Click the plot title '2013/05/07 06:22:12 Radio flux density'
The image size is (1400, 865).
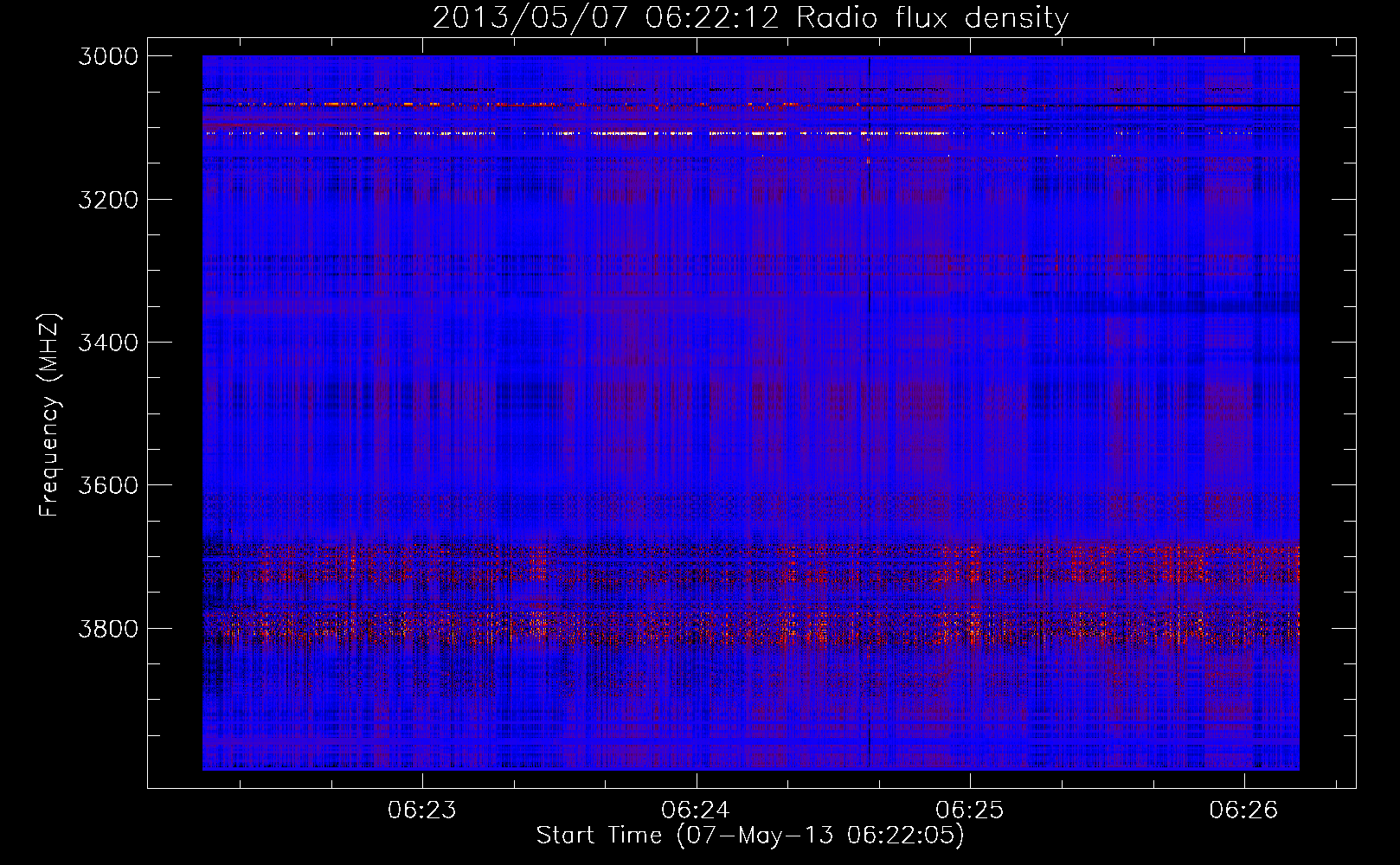pos(750,17)
